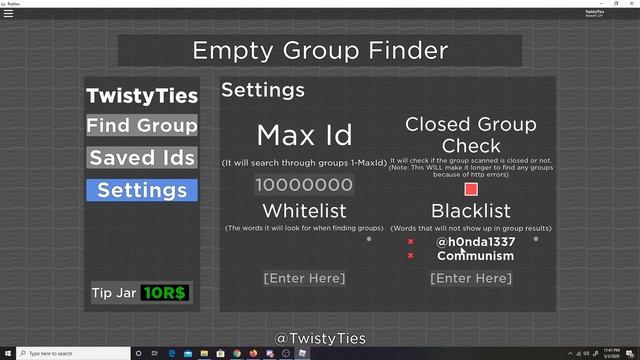Select the @h0nda1337 blacklist entry

(x=476, y=242)
